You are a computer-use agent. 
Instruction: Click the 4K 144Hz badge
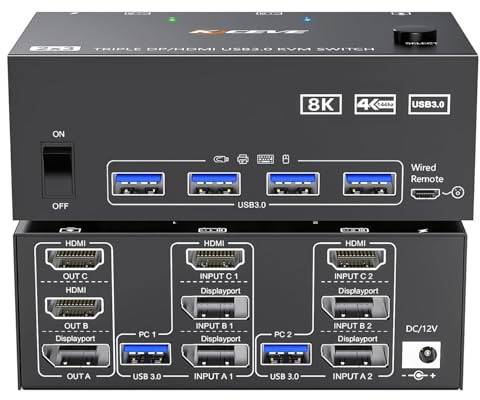375,104
